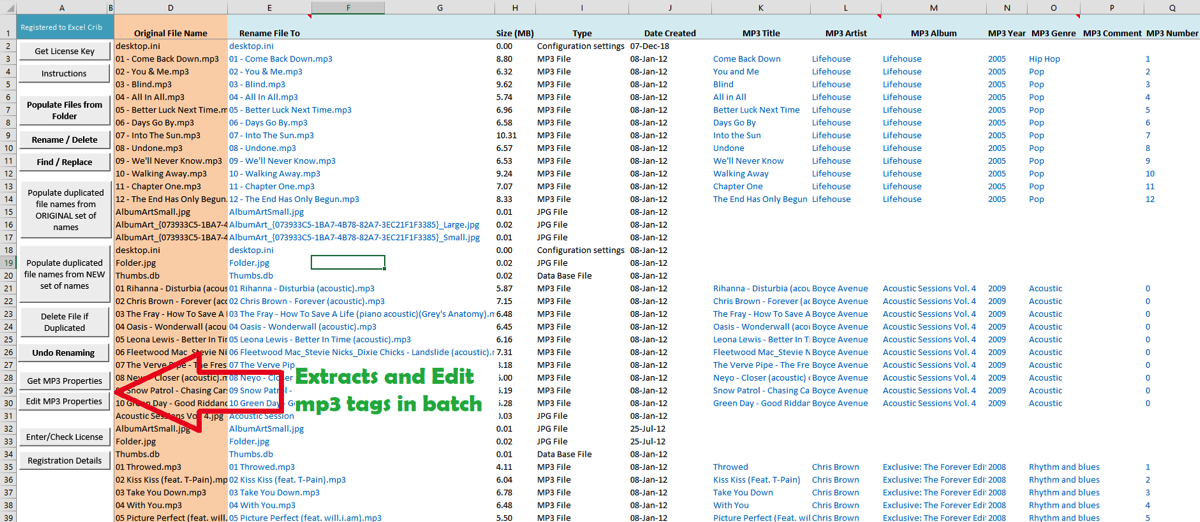Click Enter/Check License button
The width and height of the screenshot is (1200, 522).
pos(64,437)
